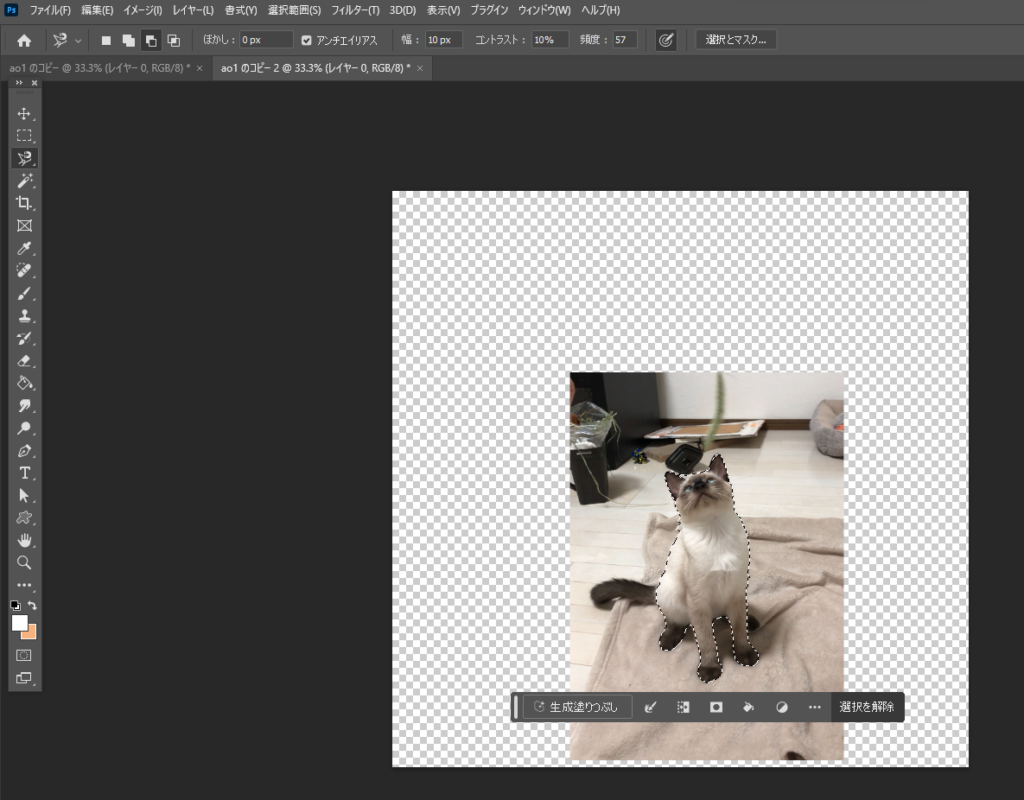This screenshot has width=1024, height=800.
Task: Activate the Horizontal Type tool
Action: (x=24, y=473)
